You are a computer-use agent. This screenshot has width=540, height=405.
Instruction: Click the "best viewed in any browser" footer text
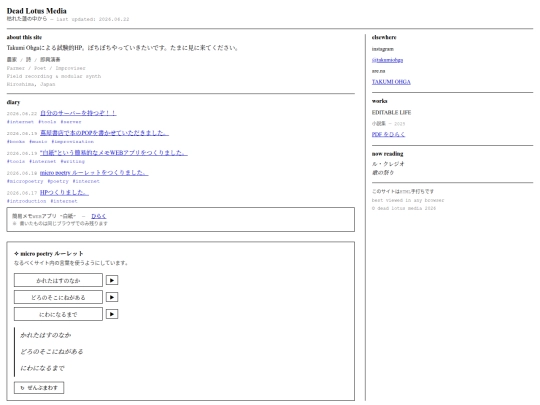click(408, 200)
